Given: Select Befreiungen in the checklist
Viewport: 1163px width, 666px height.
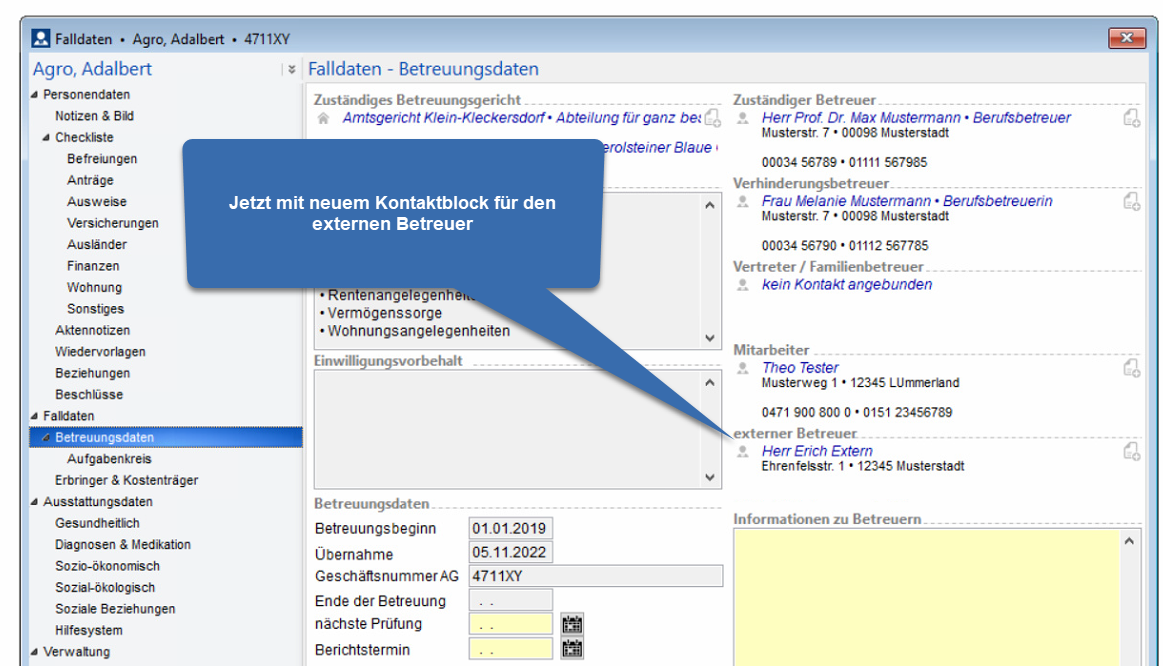Looking at the screenshot, I should [x=102, y=159].
